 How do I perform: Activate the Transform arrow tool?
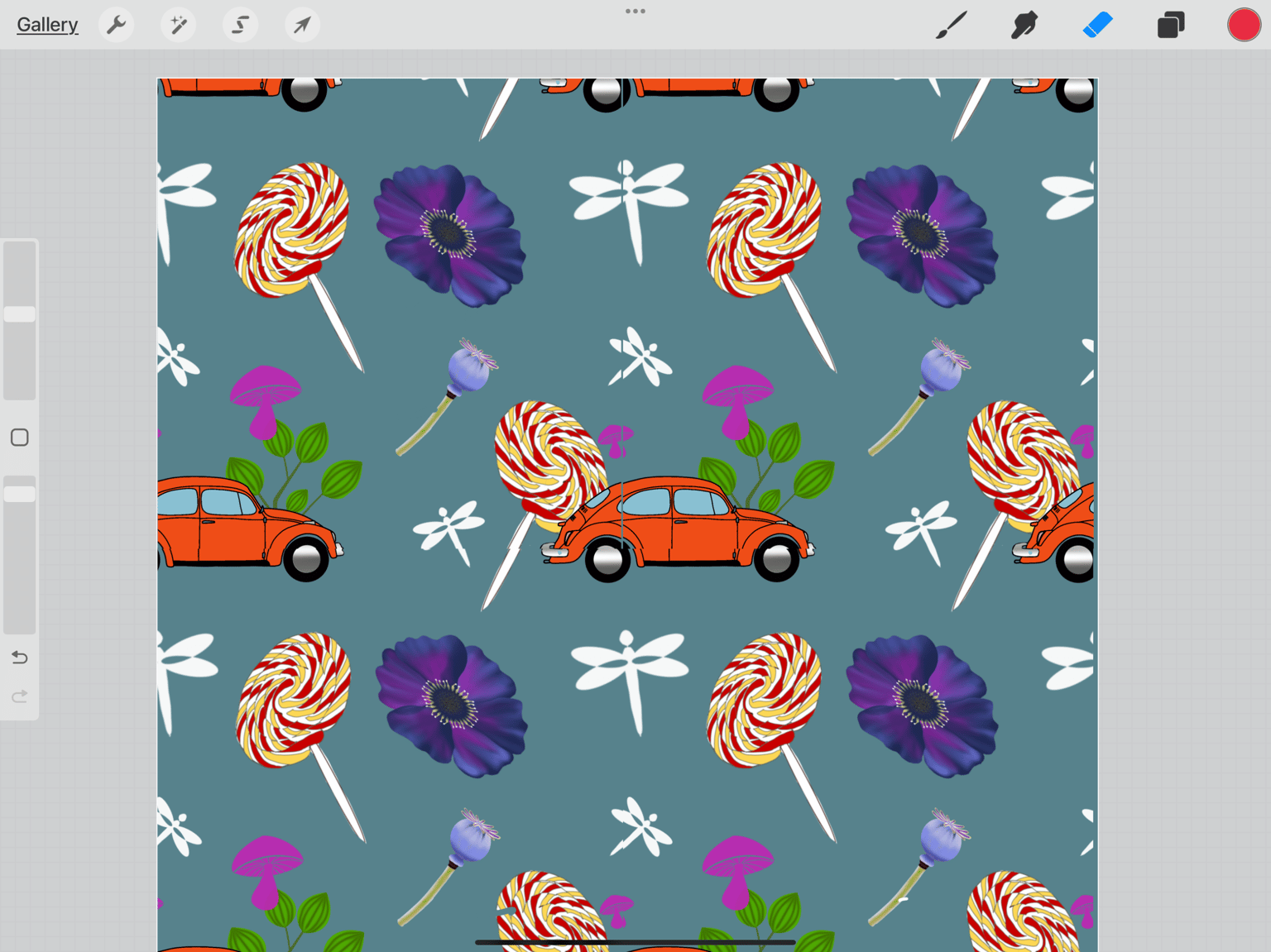(302, 25)
